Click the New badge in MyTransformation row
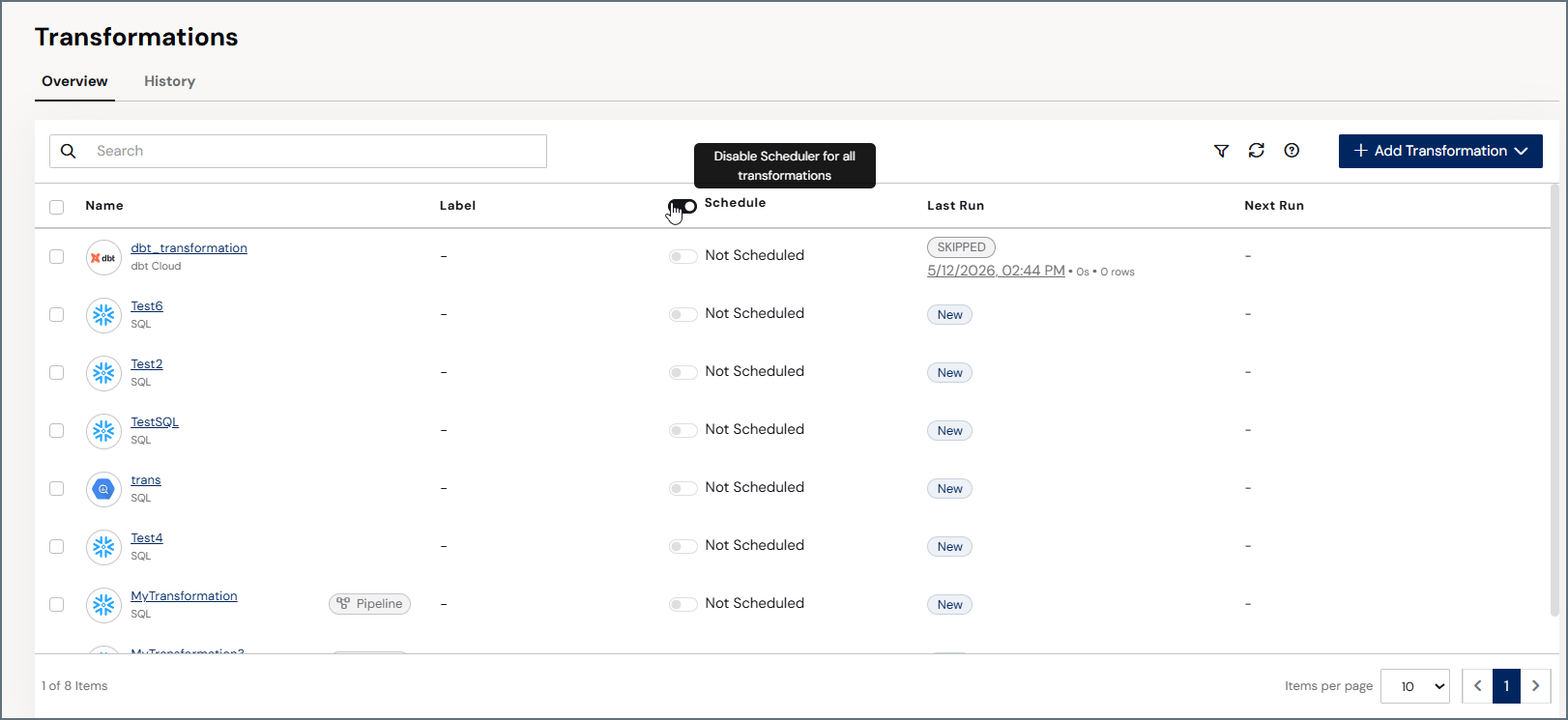 pyautogui.click(x=949, y=605)
